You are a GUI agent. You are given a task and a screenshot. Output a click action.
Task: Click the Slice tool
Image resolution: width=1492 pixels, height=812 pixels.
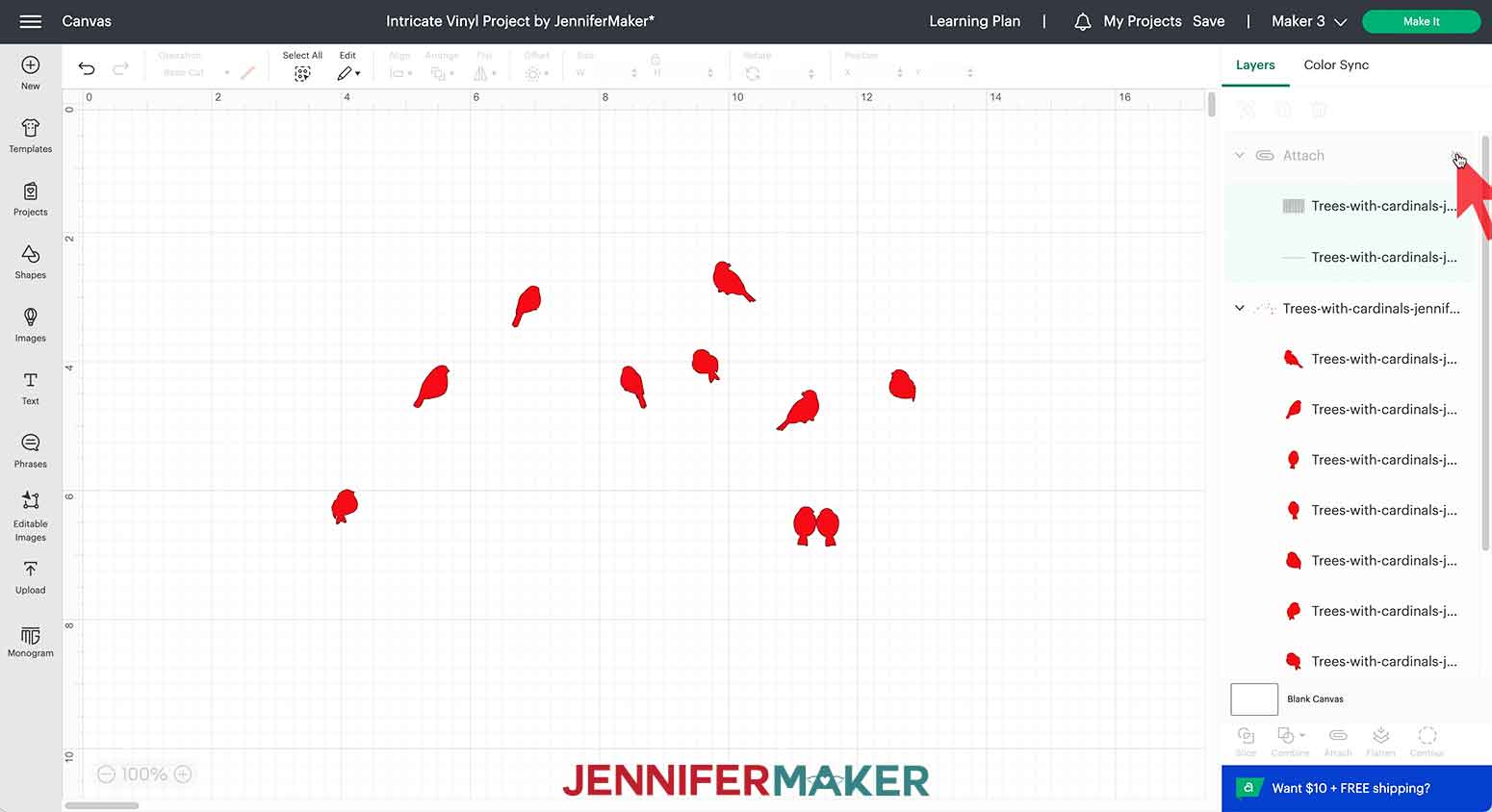(1246, 741)
